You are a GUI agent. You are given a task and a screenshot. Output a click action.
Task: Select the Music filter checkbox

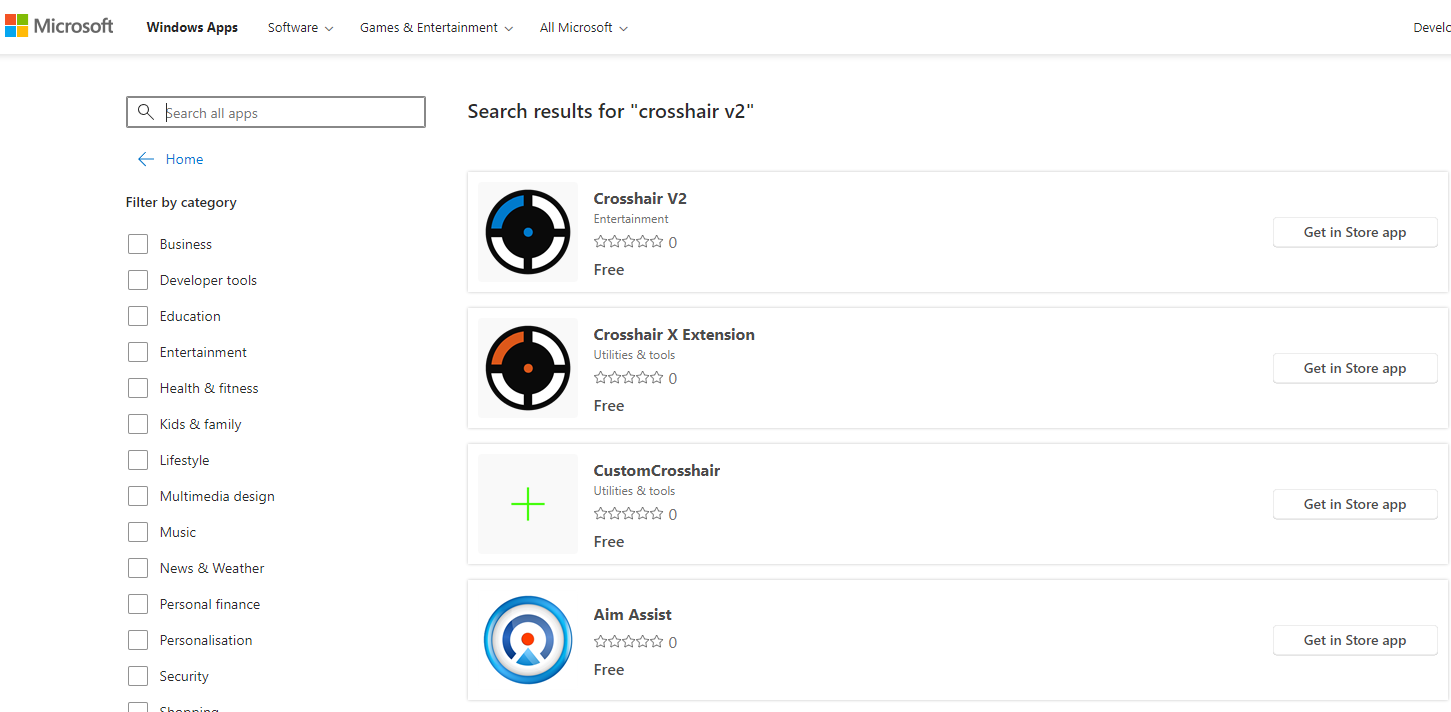(x=138, y=532)
